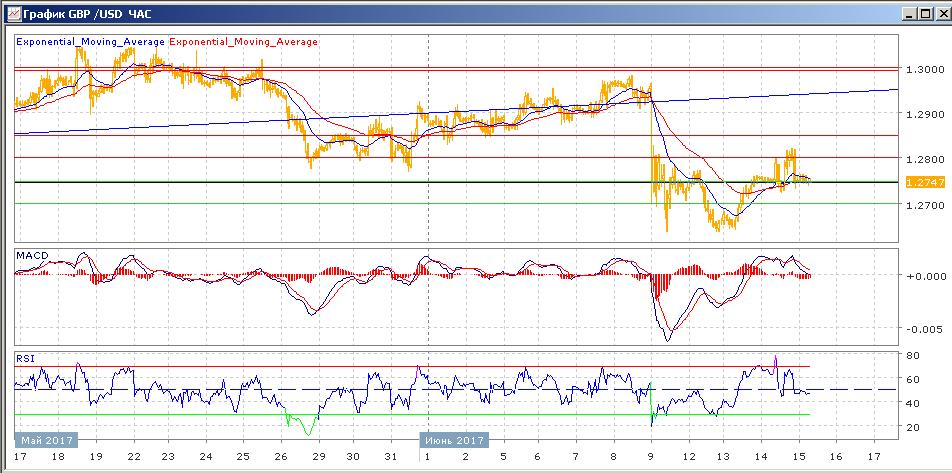Click the Май 2017 month marker

click(46, 440)
